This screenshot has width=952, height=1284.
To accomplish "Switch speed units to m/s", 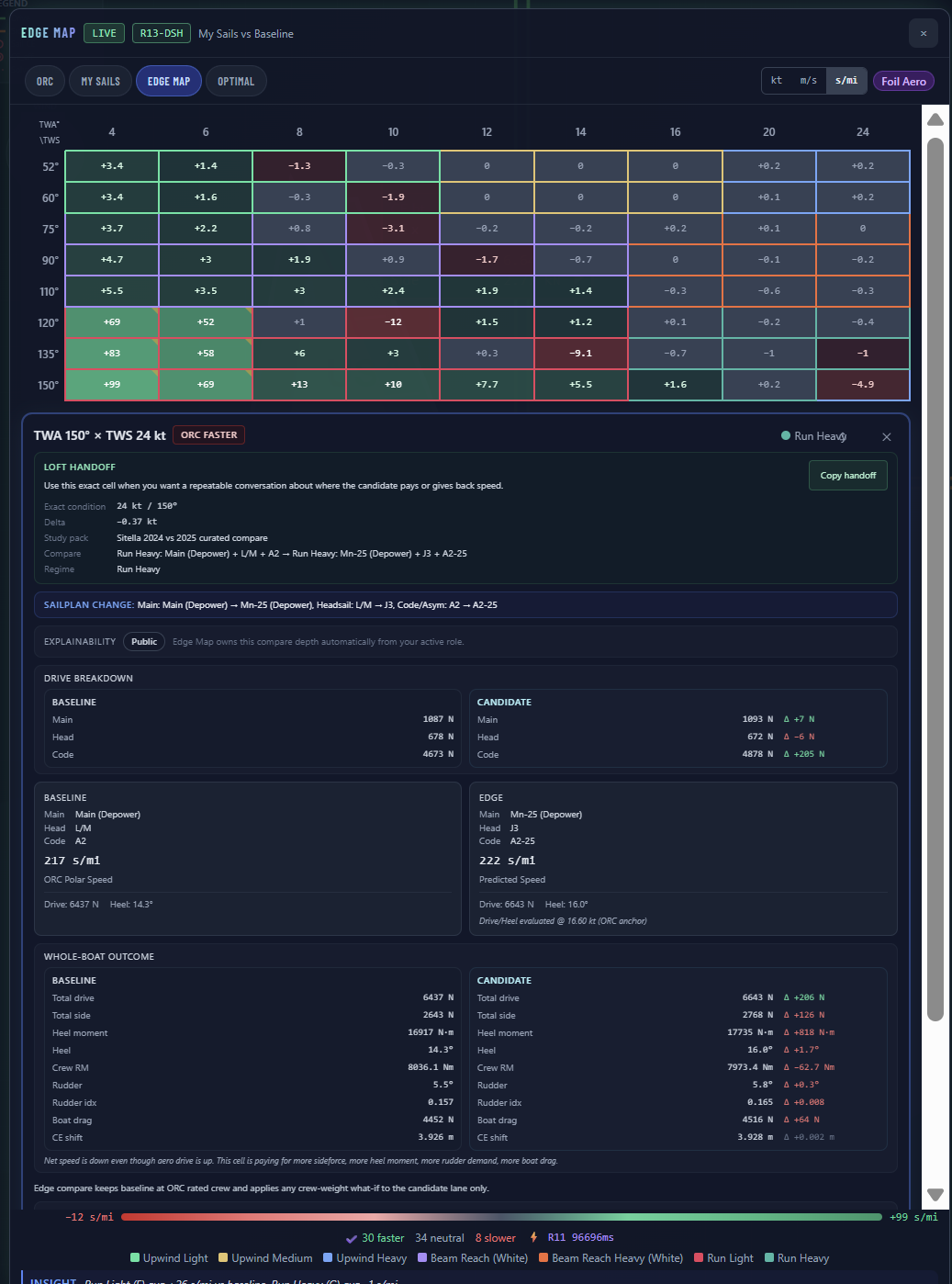I will click(x=809, y=81).
